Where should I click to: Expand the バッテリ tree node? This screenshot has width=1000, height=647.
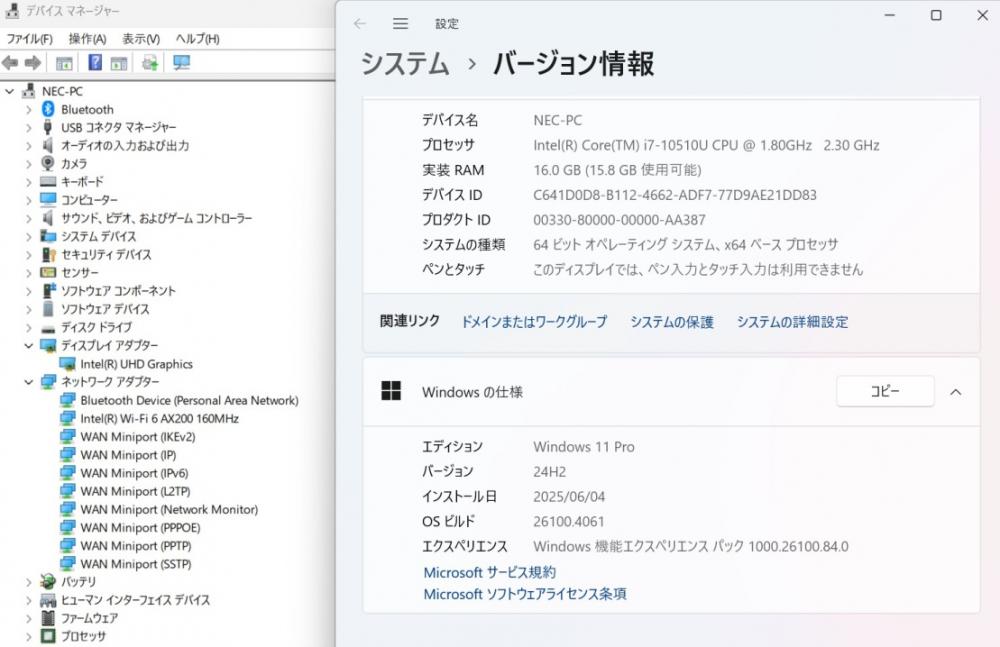[x=29, y=582]
